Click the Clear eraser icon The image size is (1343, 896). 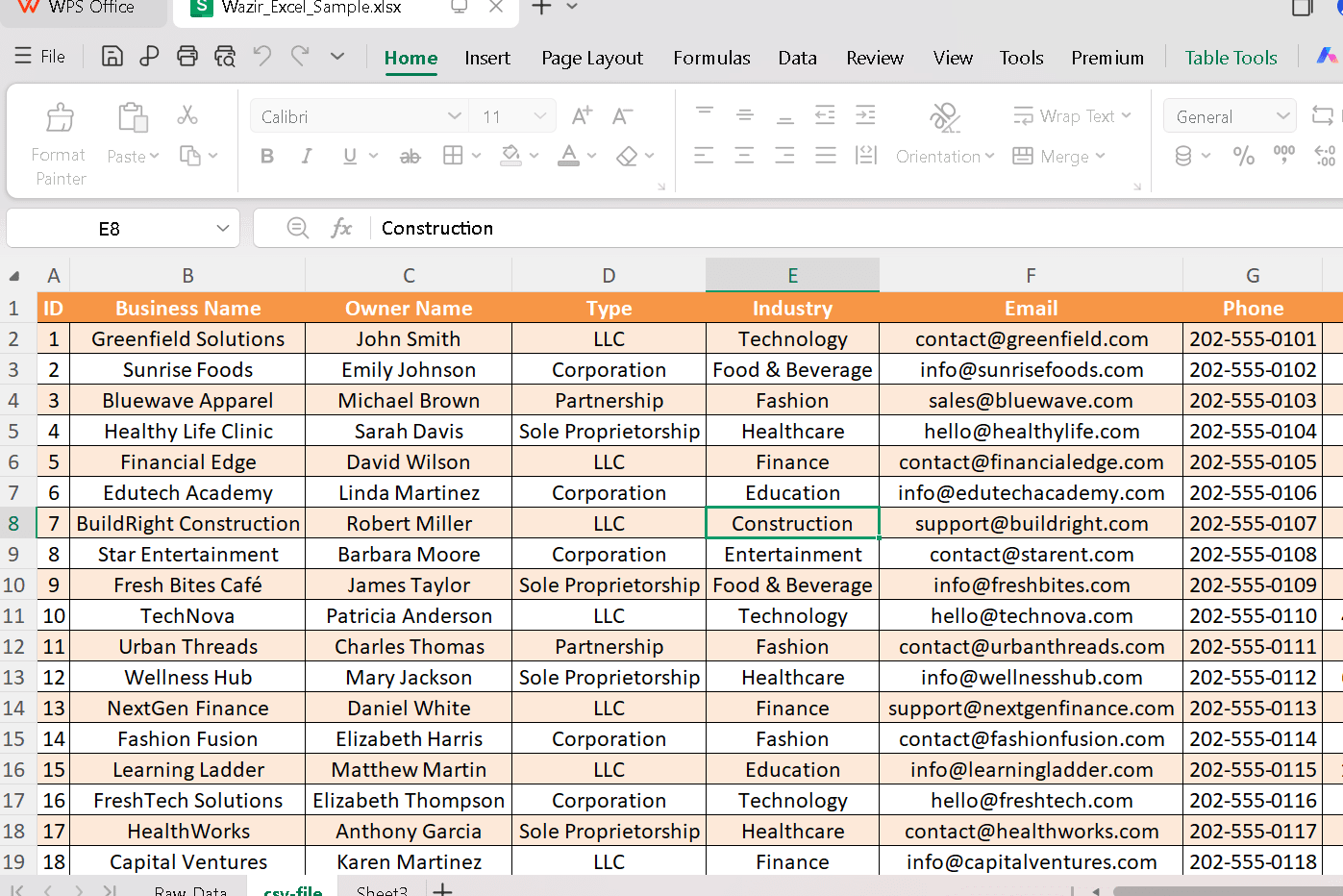627,156
